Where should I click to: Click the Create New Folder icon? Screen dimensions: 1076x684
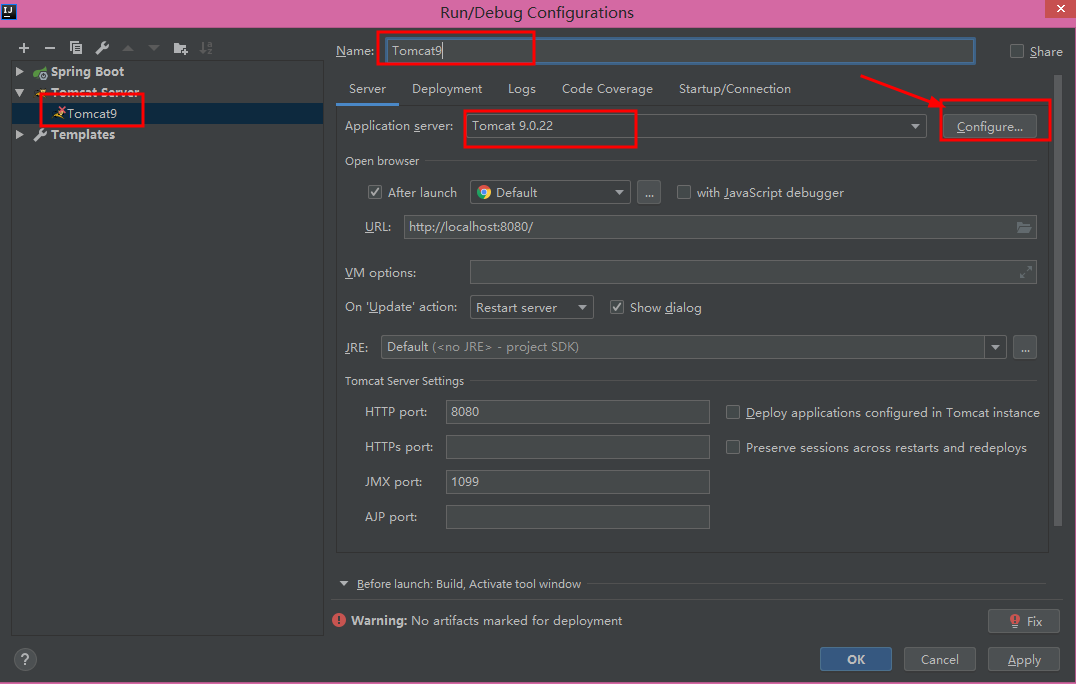click(x=180, y=48)
